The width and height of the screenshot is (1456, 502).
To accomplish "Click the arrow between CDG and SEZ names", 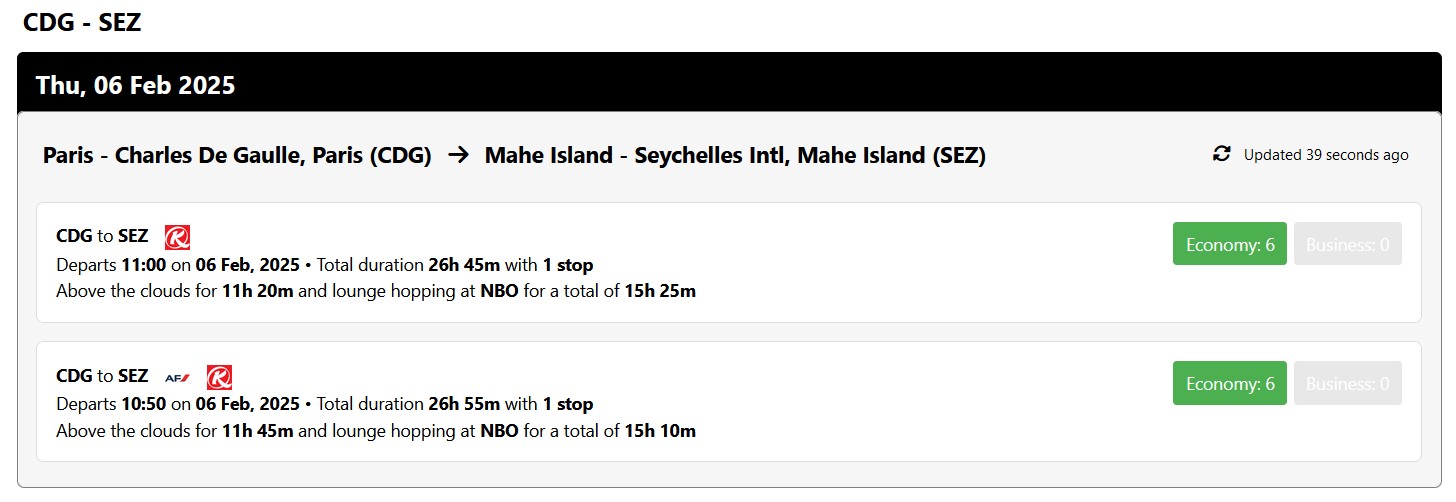I will click(458, 155).
